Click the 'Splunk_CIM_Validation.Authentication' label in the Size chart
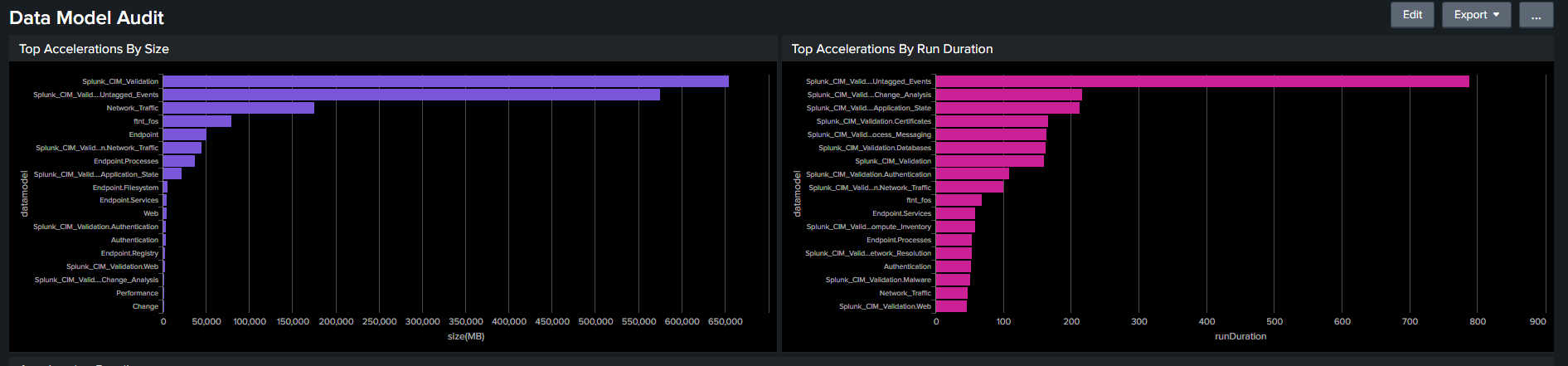The image size is (1568, 366). pos(95,227)
